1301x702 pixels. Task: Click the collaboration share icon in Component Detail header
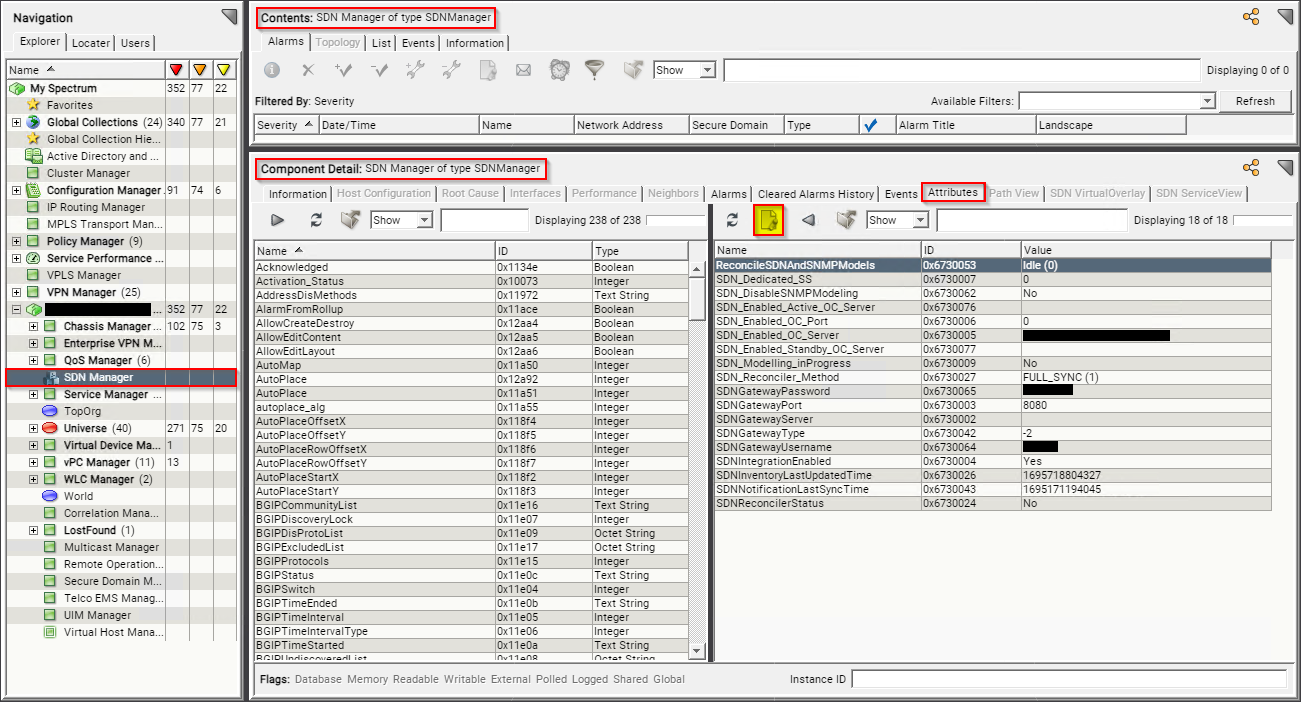click(x=1250, y=168)
